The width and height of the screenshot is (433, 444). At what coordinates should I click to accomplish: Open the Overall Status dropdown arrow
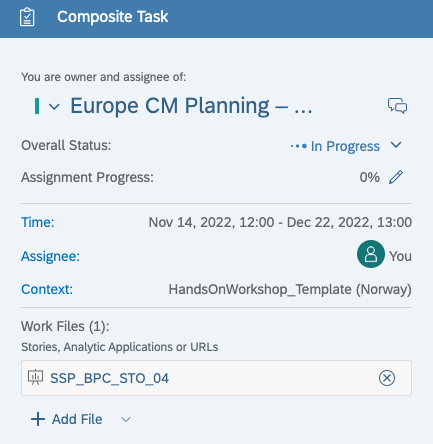(396, 145)
